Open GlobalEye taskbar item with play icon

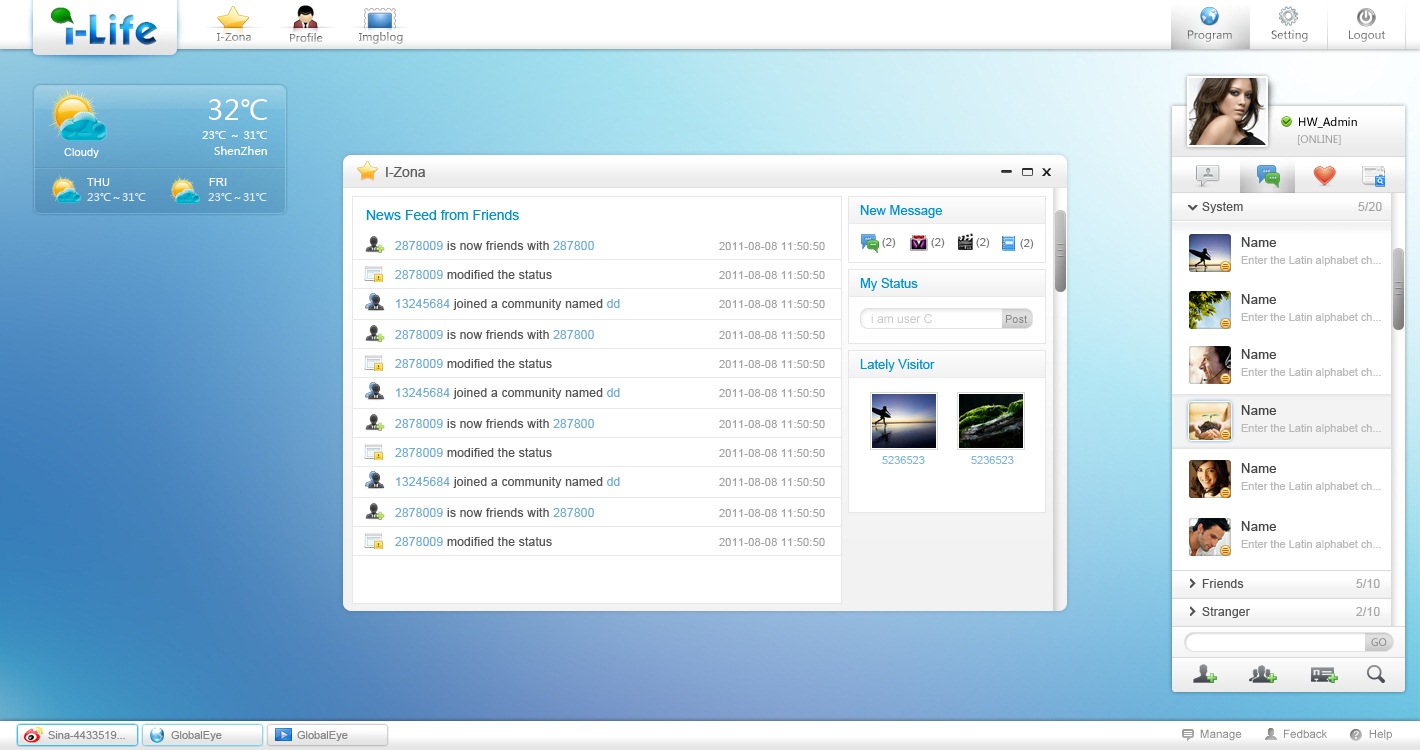(327, 735)
